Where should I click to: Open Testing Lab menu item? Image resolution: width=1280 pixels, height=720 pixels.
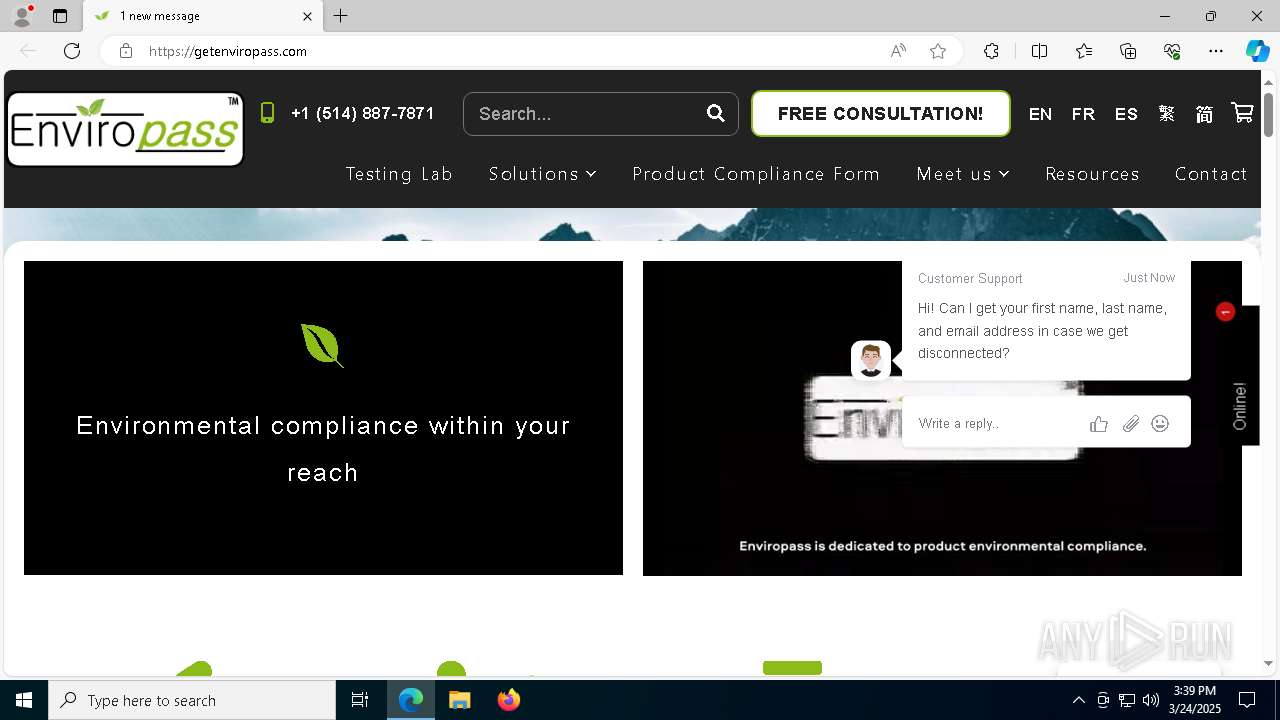point(399,174)
